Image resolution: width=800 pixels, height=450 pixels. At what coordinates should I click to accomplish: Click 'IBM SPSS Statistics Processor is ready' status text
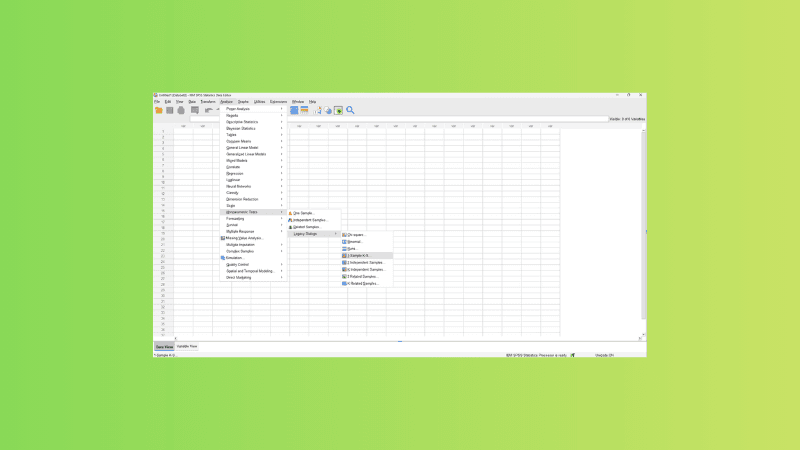point(536,355)
